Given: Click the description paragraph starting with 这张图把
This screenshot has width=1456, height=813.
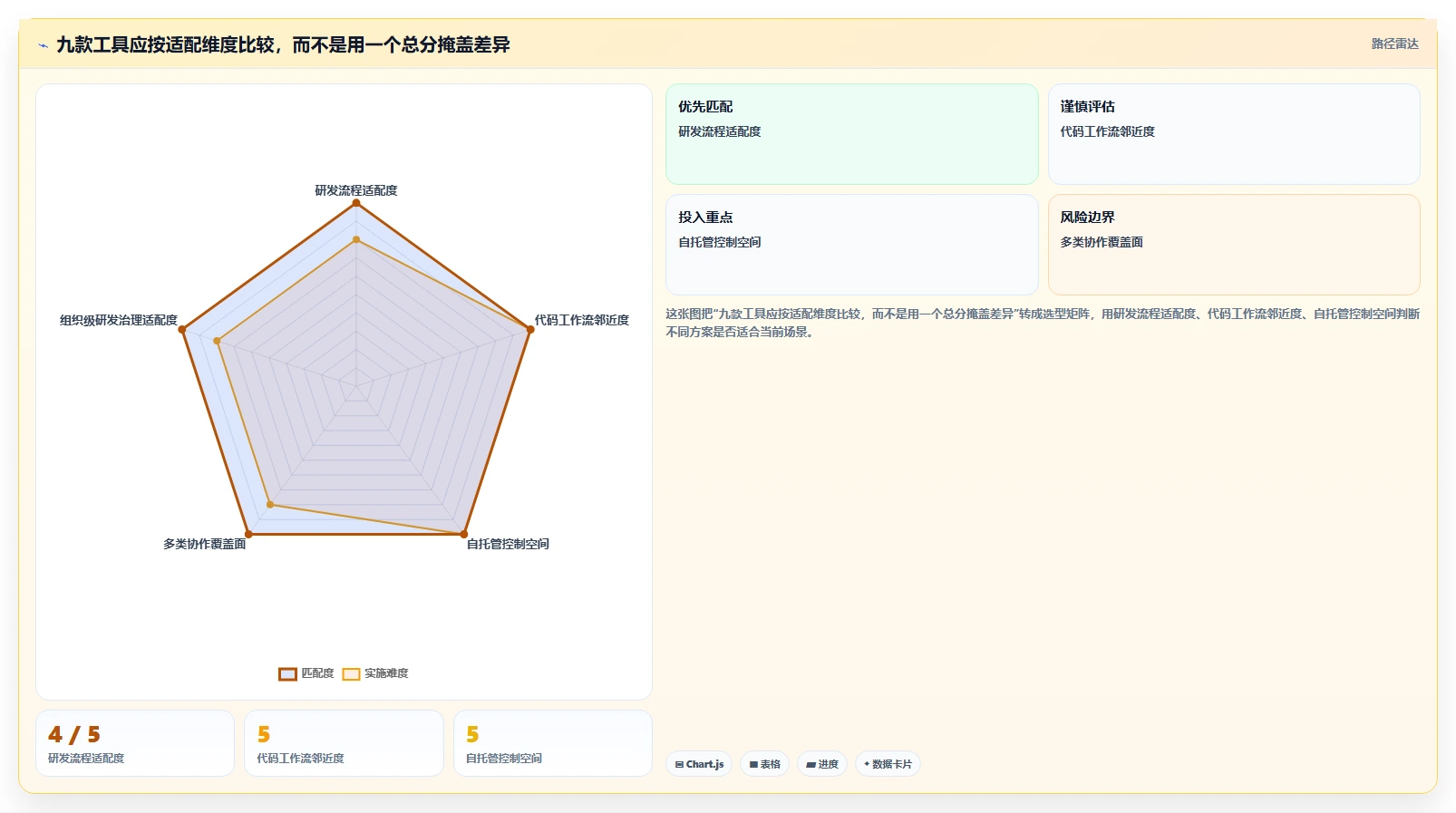Looking at the screenshot, I should pyautogui.click(x=1043, y=323).
